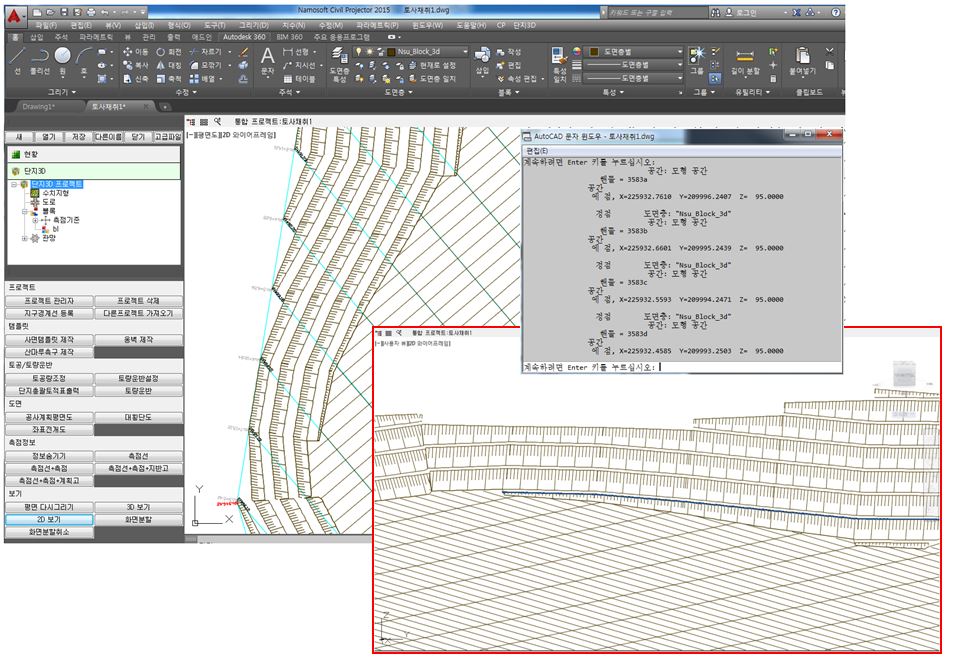Collapse the 단지3D 프로젝트 tree node
The image size is (953, 664).
[x=14, y=184]
